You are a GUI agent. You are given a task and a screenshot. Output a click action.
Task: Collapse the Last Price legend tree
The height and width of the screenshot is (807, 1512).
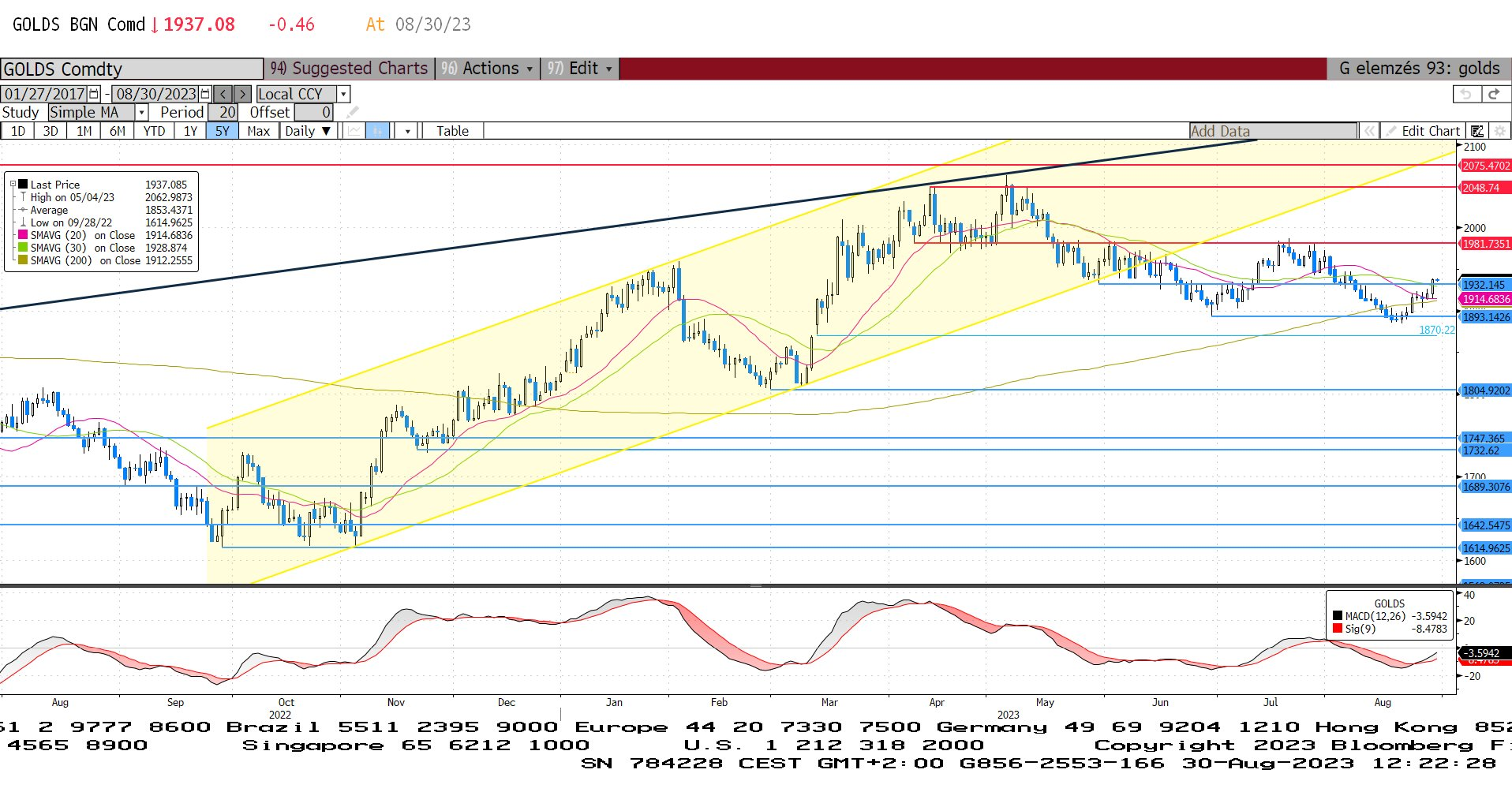pos(13,185)
